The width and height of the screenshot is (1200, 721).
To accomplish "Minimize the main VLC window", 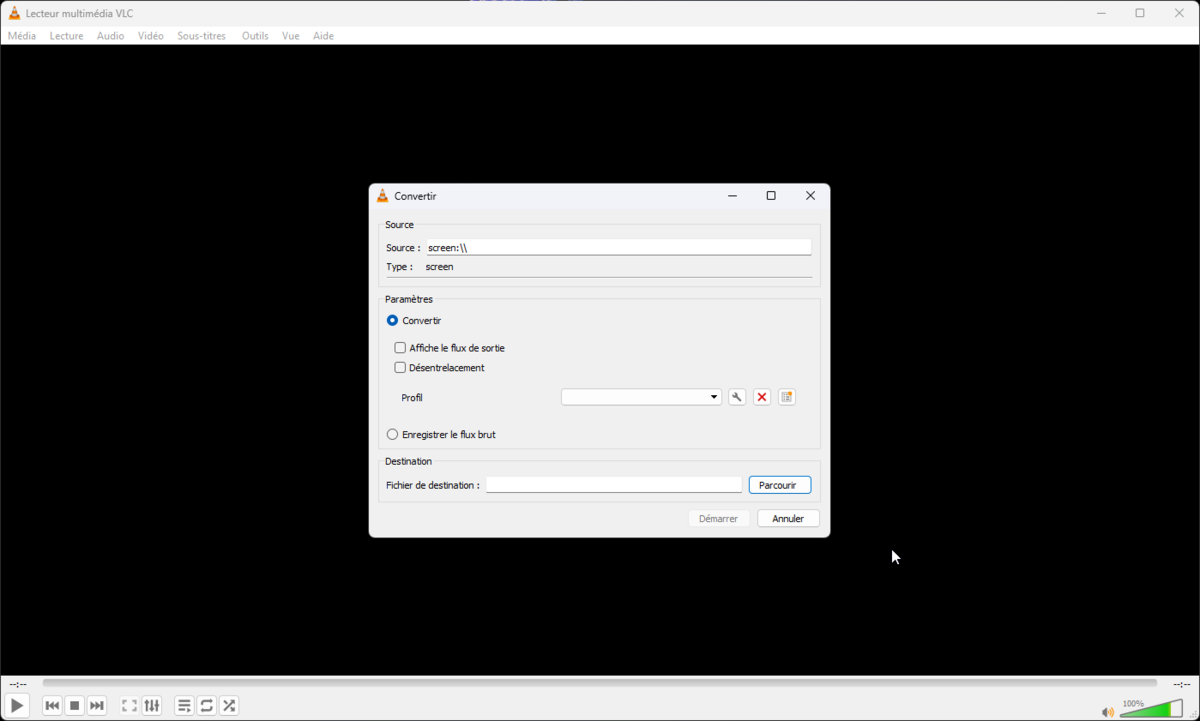I will pyautogui.click(x=1101, y=13).
